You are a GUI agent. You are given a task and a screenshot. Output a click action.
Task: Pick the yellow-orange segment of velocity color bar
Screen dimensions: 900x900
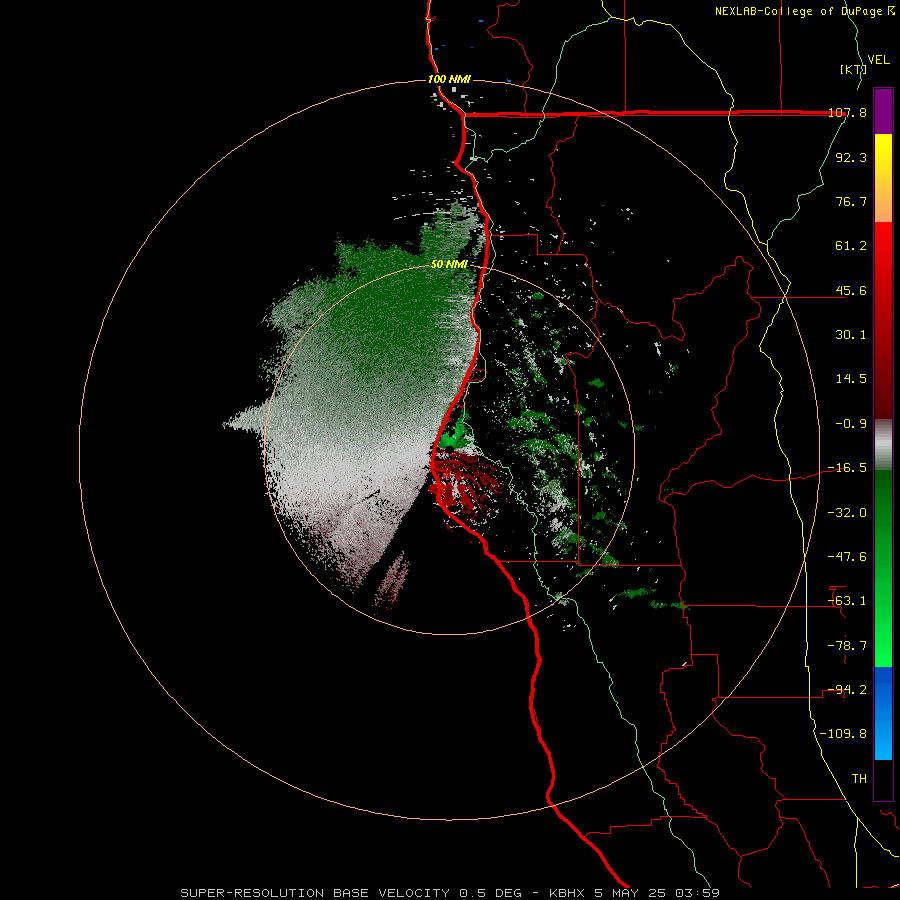883,178
